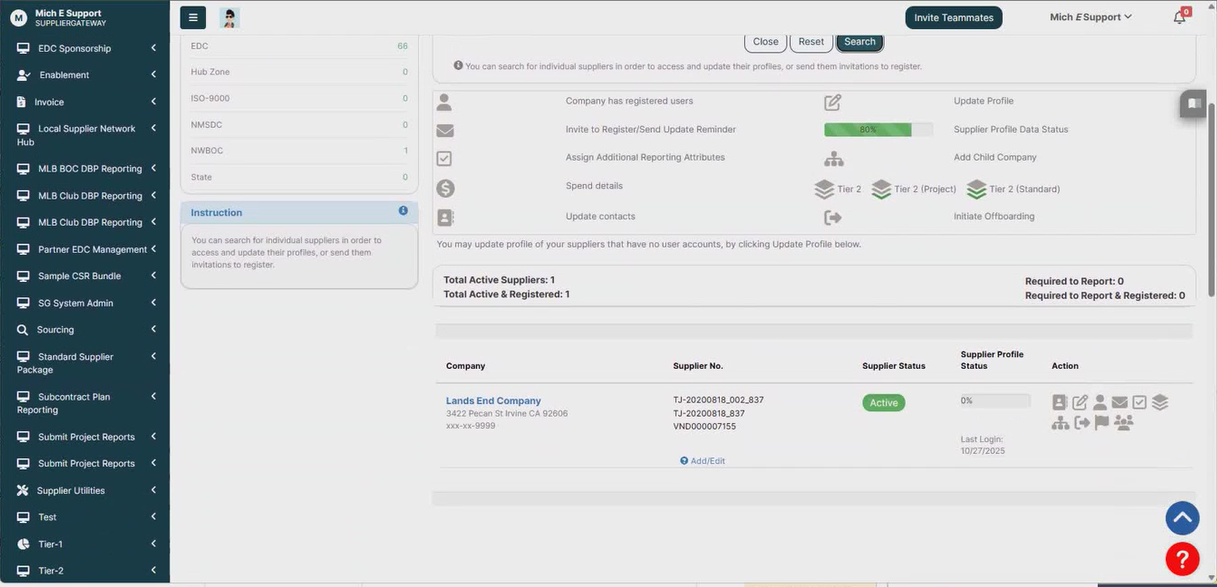Viewport: 1217px width, 587px height.
Task: Open the Tier-1 sidebar menu item
Action: 85,544
